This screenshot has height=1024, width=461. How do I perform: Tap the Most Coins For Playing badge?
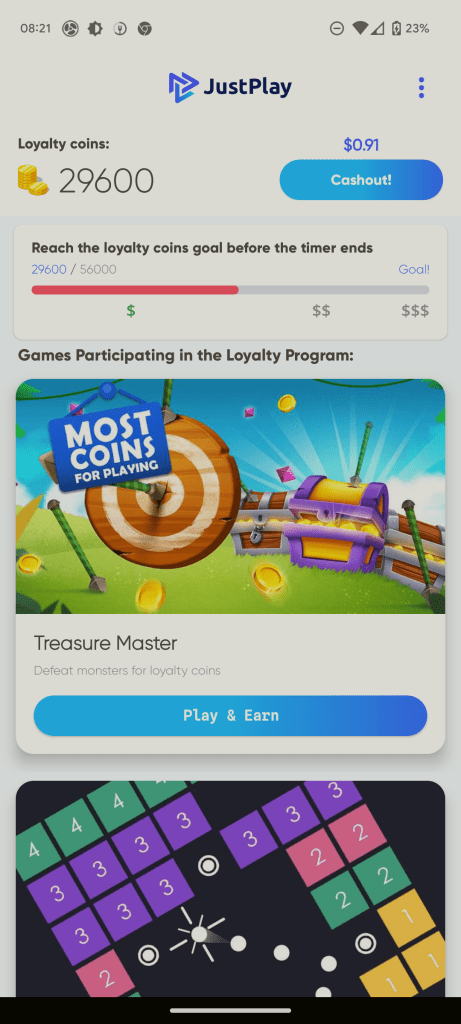pos(109,445)
